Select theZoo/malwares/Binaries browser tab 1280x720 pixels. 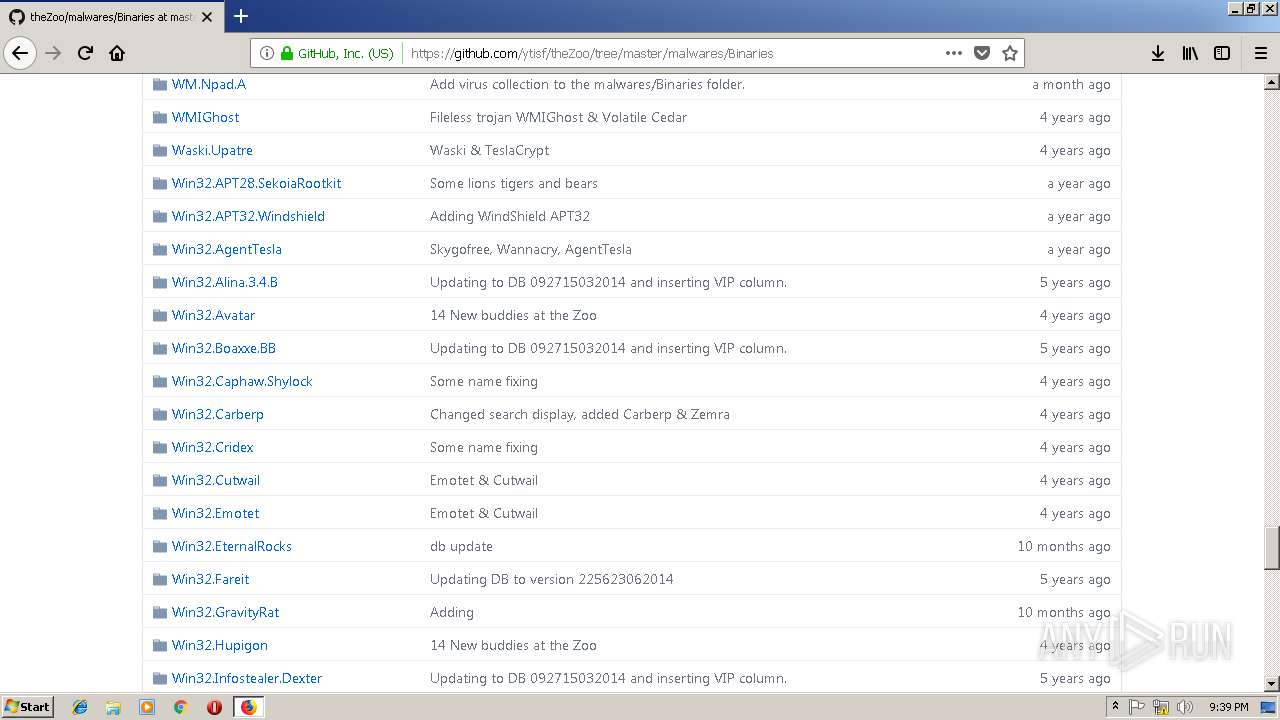coord(112,17)
